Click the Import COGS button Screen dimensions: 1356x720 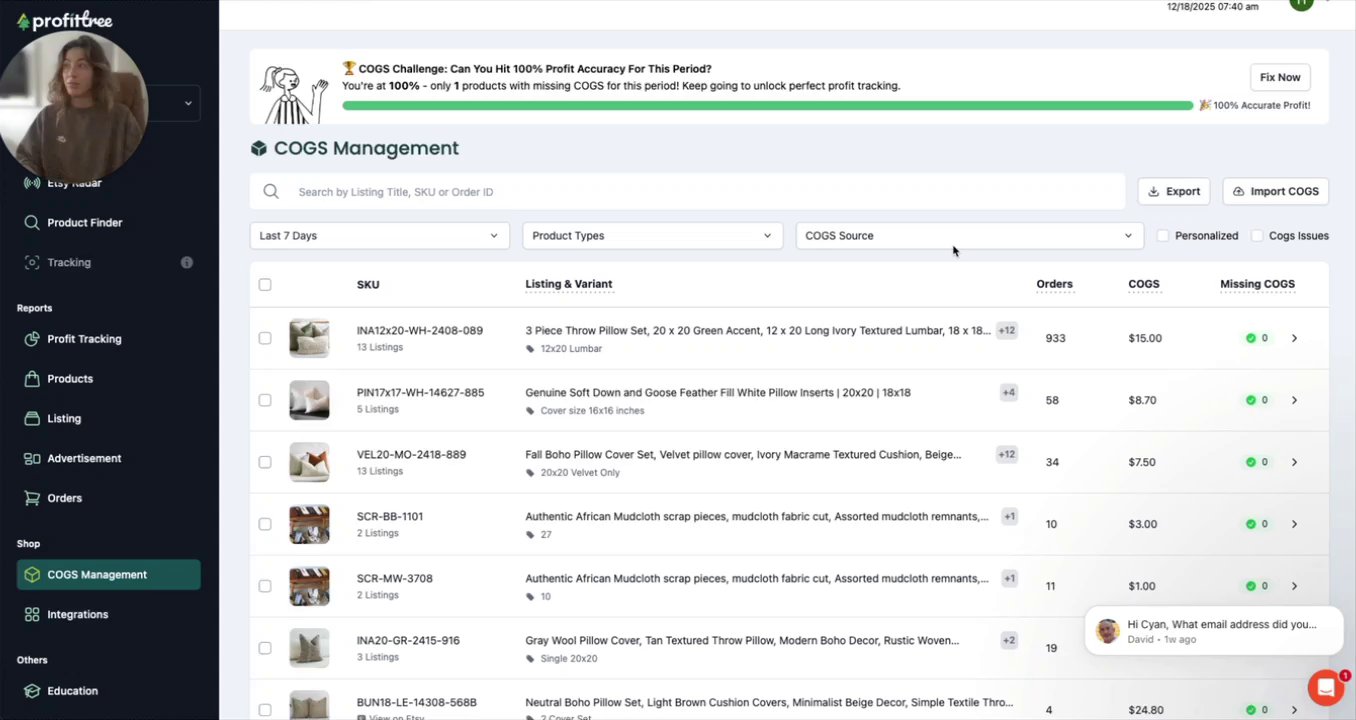click(1275, 192)
